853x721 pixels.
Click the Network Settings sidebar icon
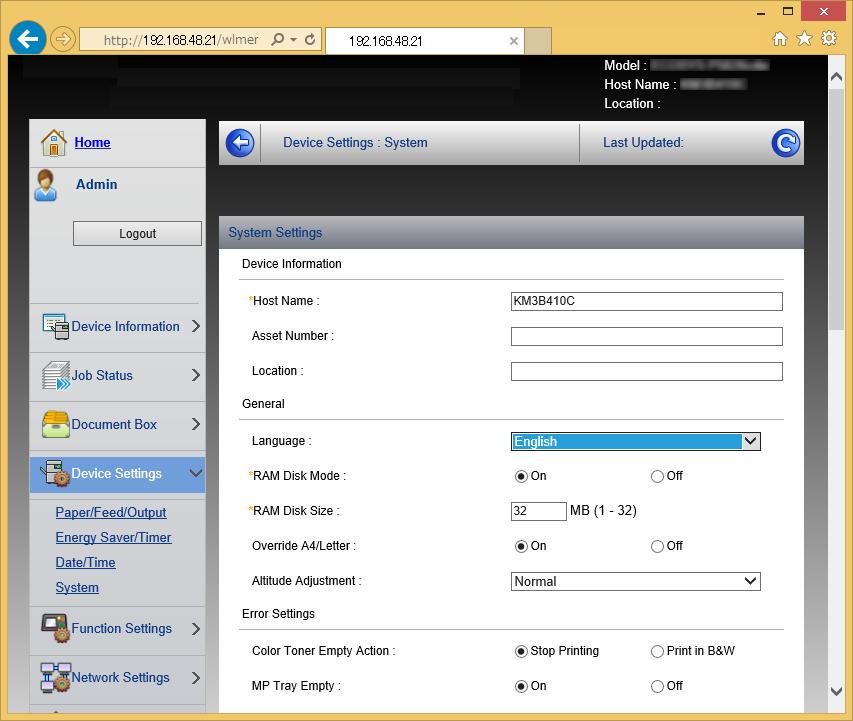(56, 677)
